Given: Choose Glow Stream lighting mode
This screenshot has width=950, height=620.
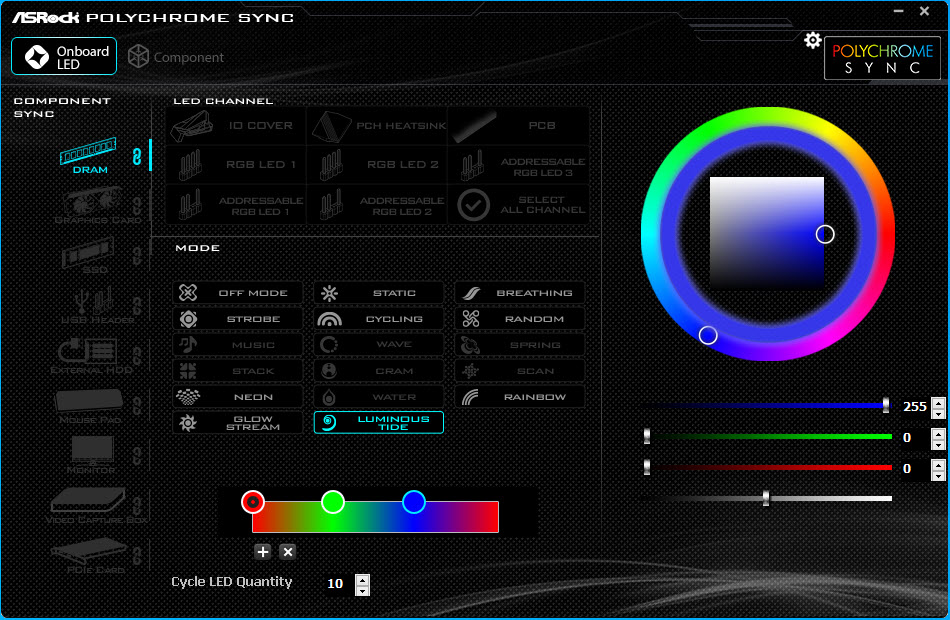Looking at the screenshot, I should pos(238,422).
